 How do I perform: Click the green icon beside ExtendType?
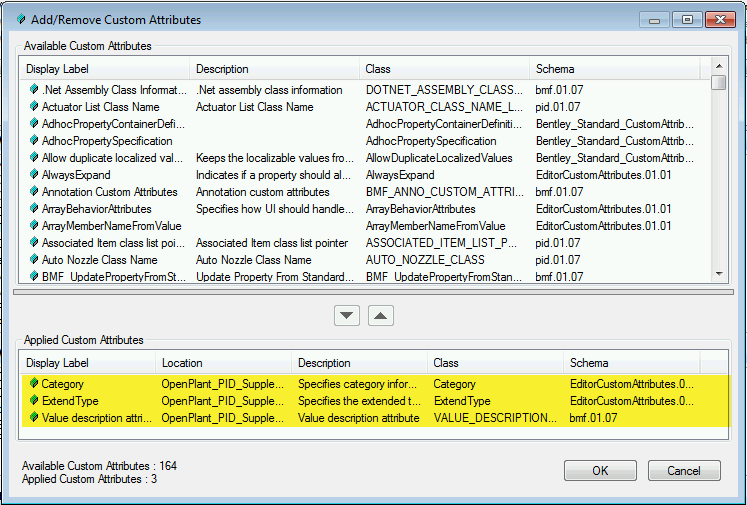click(x=34, y=400)
